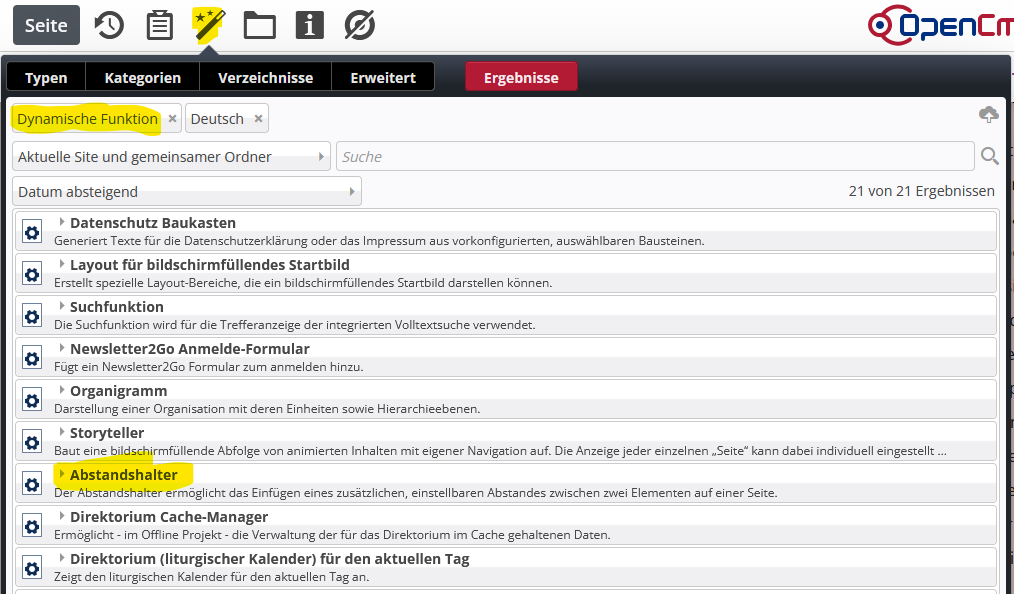Click the Seite button
Image resolution: width=1014 pixels, height=594 pixels.
(46, 25)
